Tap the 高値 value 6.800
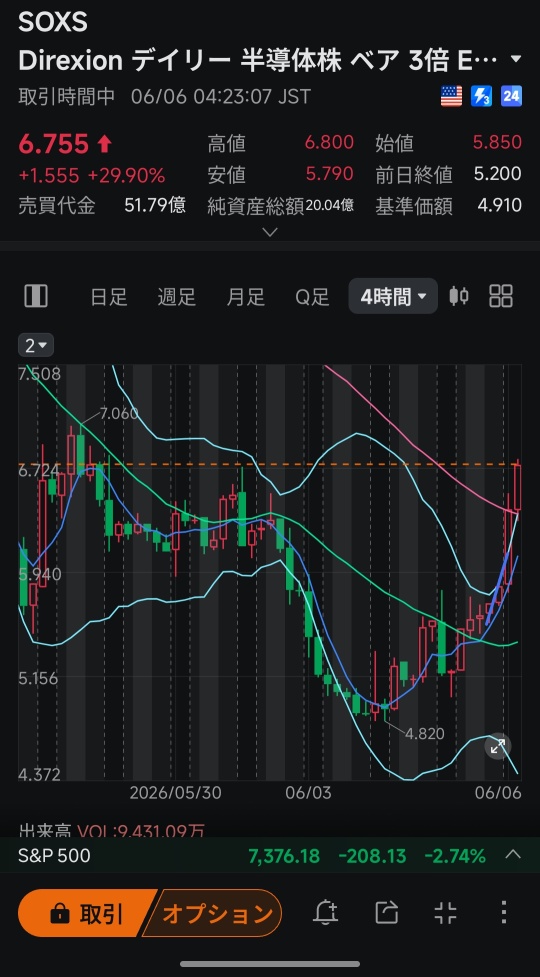The height and width of the screenshot is (977, 540). point(329,143)
